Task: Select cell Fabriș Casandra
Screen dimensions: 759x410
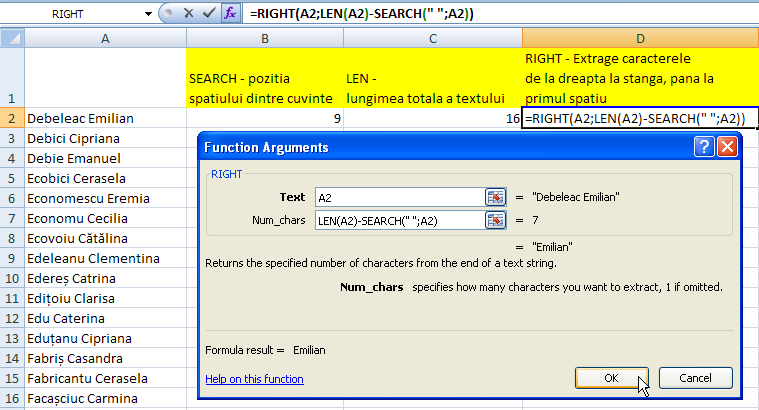Action: (x=105, y=358)
